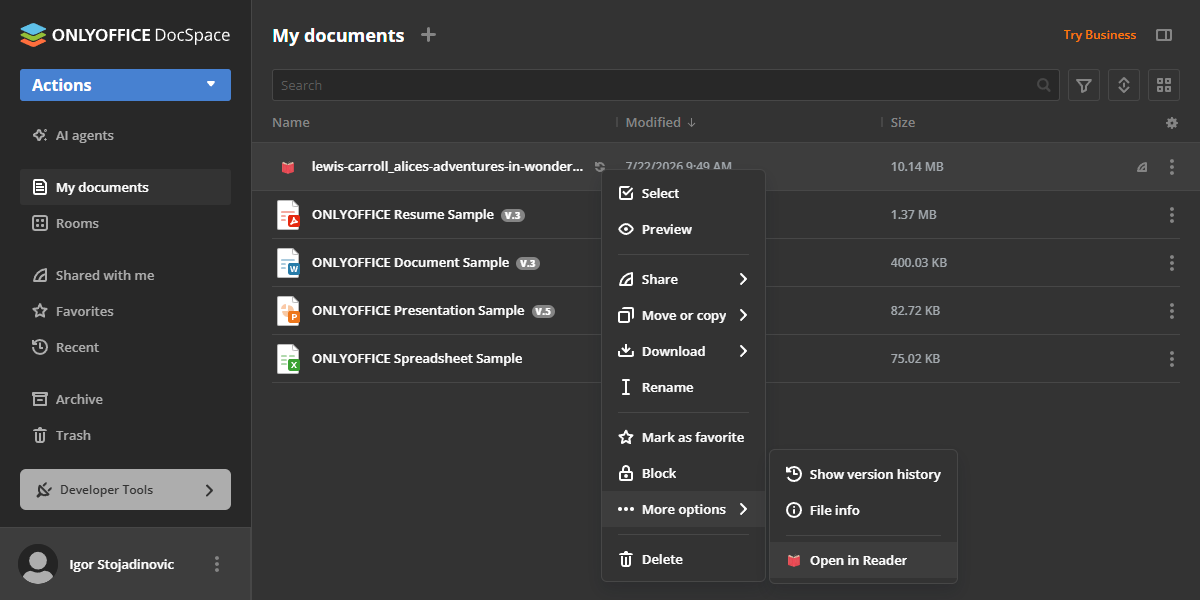The image size is (1200, 600).
Task: Open kebab menu for Spreadsheet Sample row
Action: pyautogui.click(x=1172, y=359)
